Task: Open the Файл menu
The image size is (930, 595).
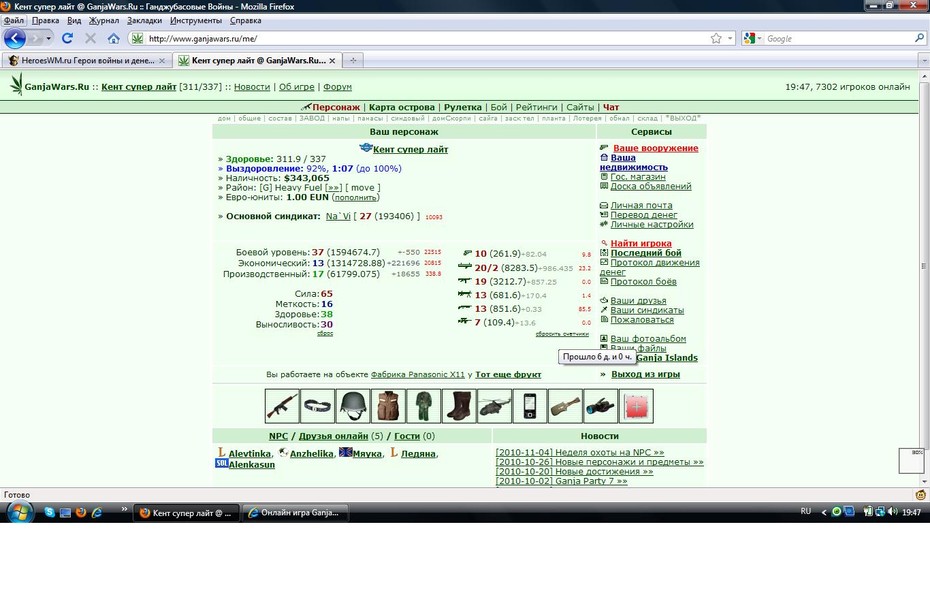Action: [14, 20]
